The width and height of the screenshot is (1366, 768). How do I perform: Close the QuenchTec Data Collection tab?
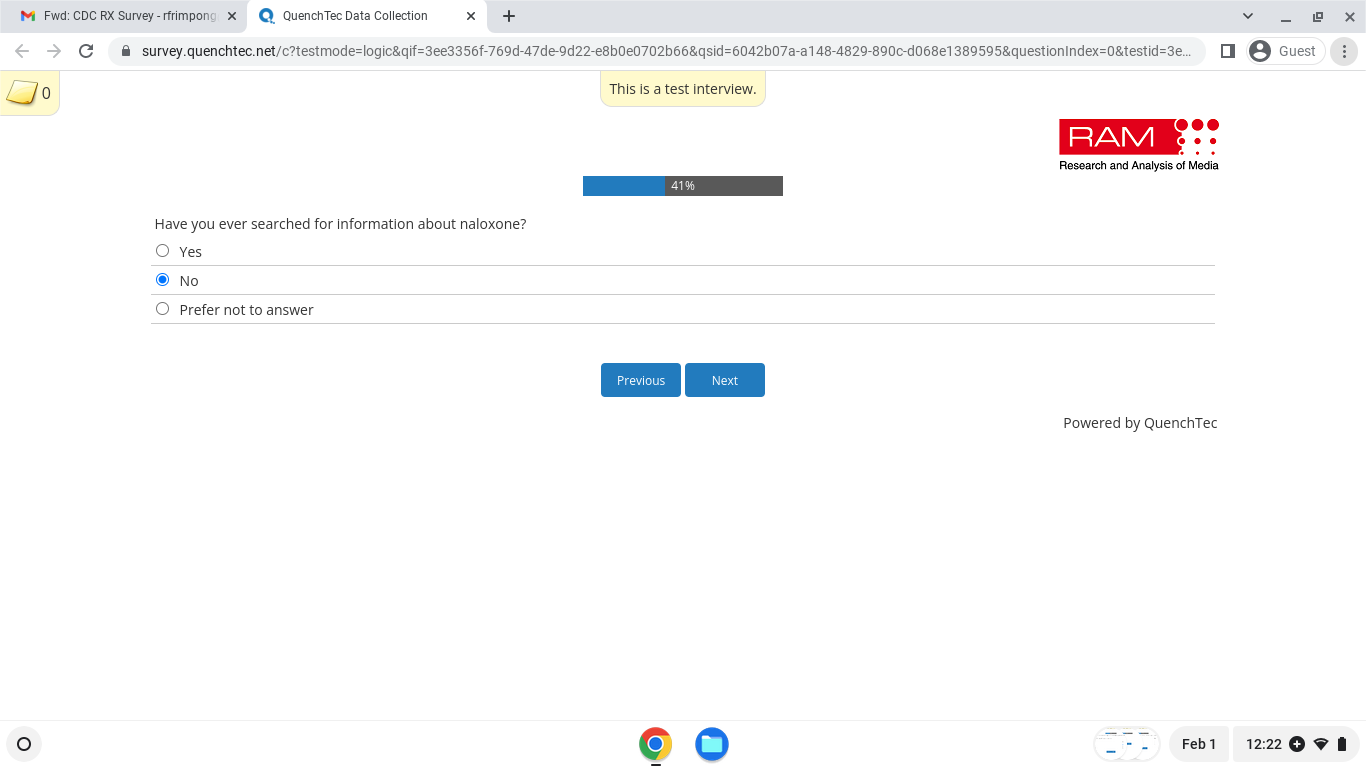pyautogui.click(x=471, y=16)
